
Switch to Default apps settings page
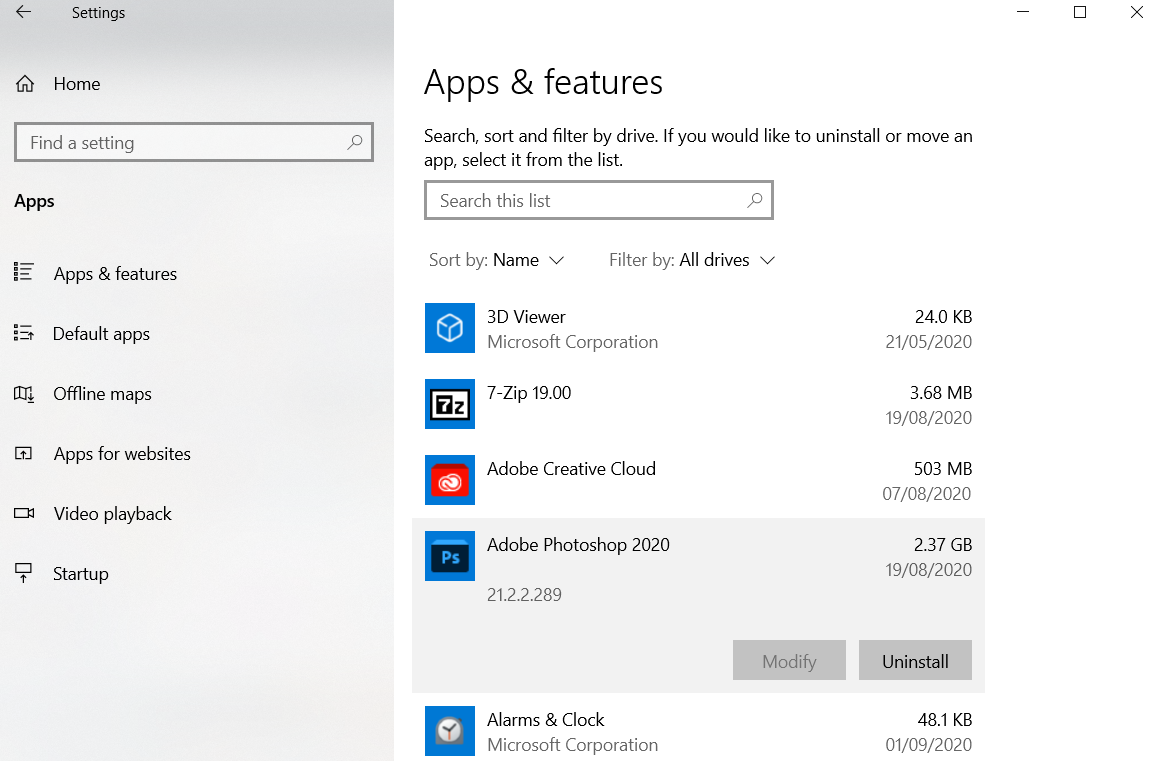101,333
